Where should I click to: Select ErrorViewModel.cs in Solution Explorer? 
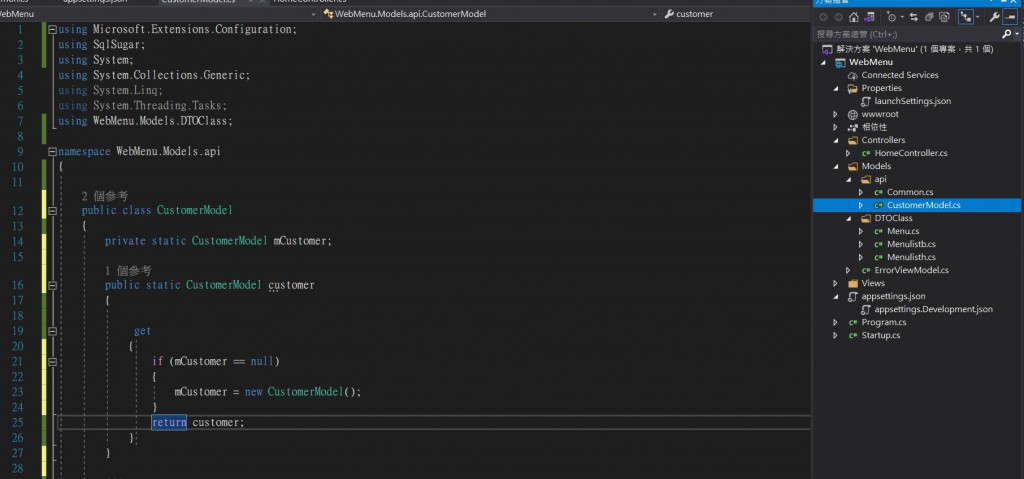[911, 270]
